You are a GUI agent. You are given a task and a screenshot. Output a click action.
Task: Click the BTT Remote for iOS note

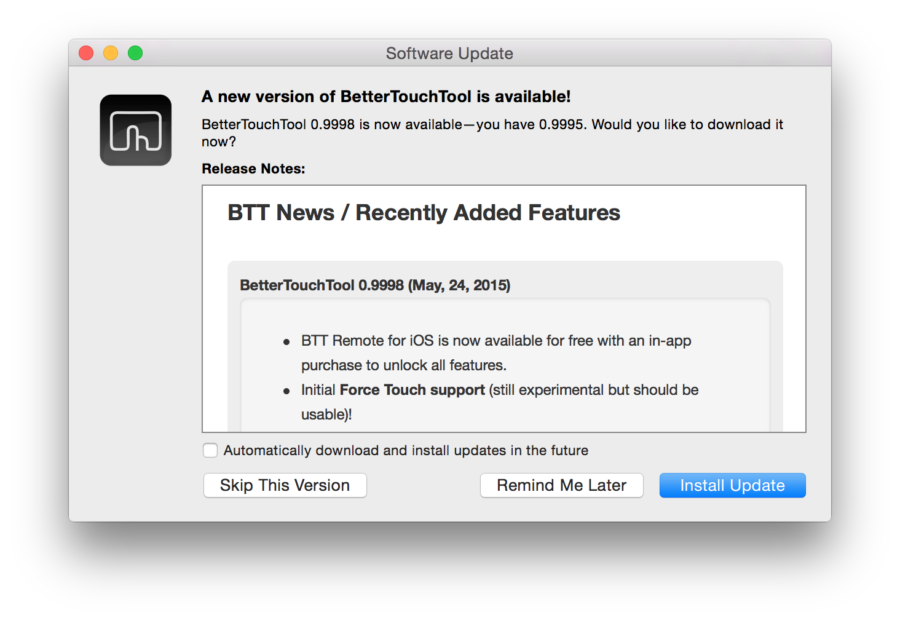(496, 352)
